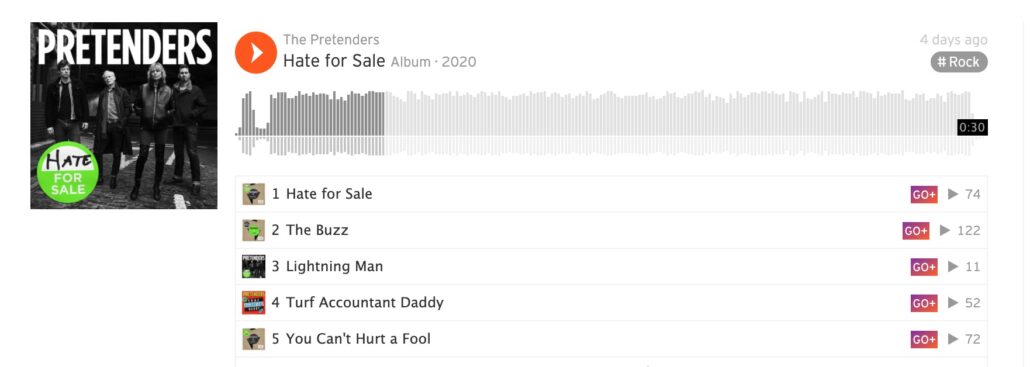Click play count icon for The Buzz
The height and width of the screenshot is (367, 1030).
point(945,230)
